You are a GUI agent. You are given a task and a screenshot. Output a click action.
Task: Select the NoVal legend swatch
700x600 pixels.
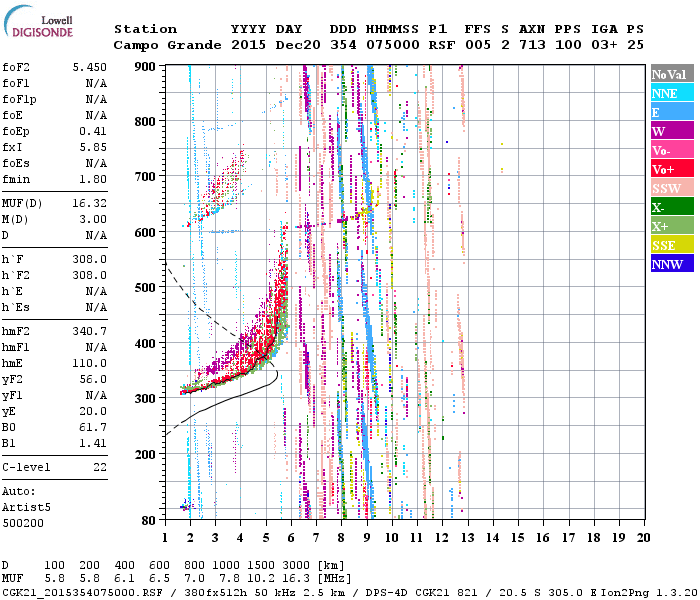[x=672, y=74]
